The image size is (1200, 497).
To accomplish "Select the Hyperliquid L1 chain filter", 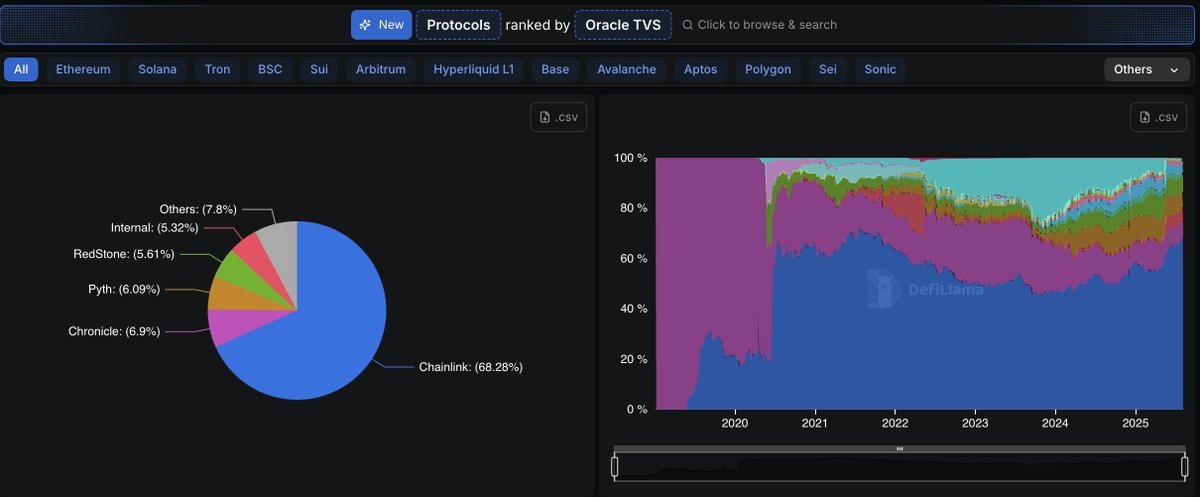I will pos(473,69).
